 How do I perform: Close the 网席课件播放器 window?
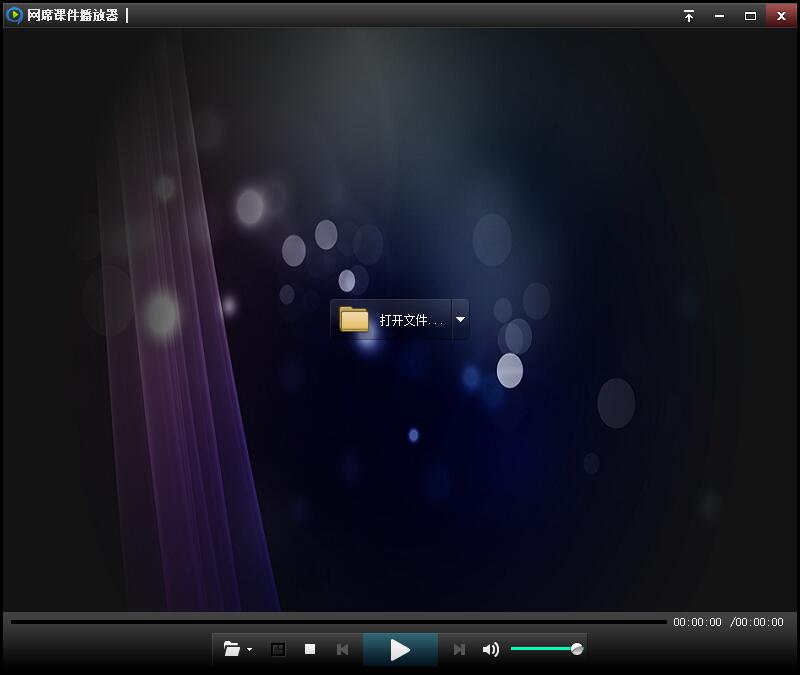pos(781,16)
